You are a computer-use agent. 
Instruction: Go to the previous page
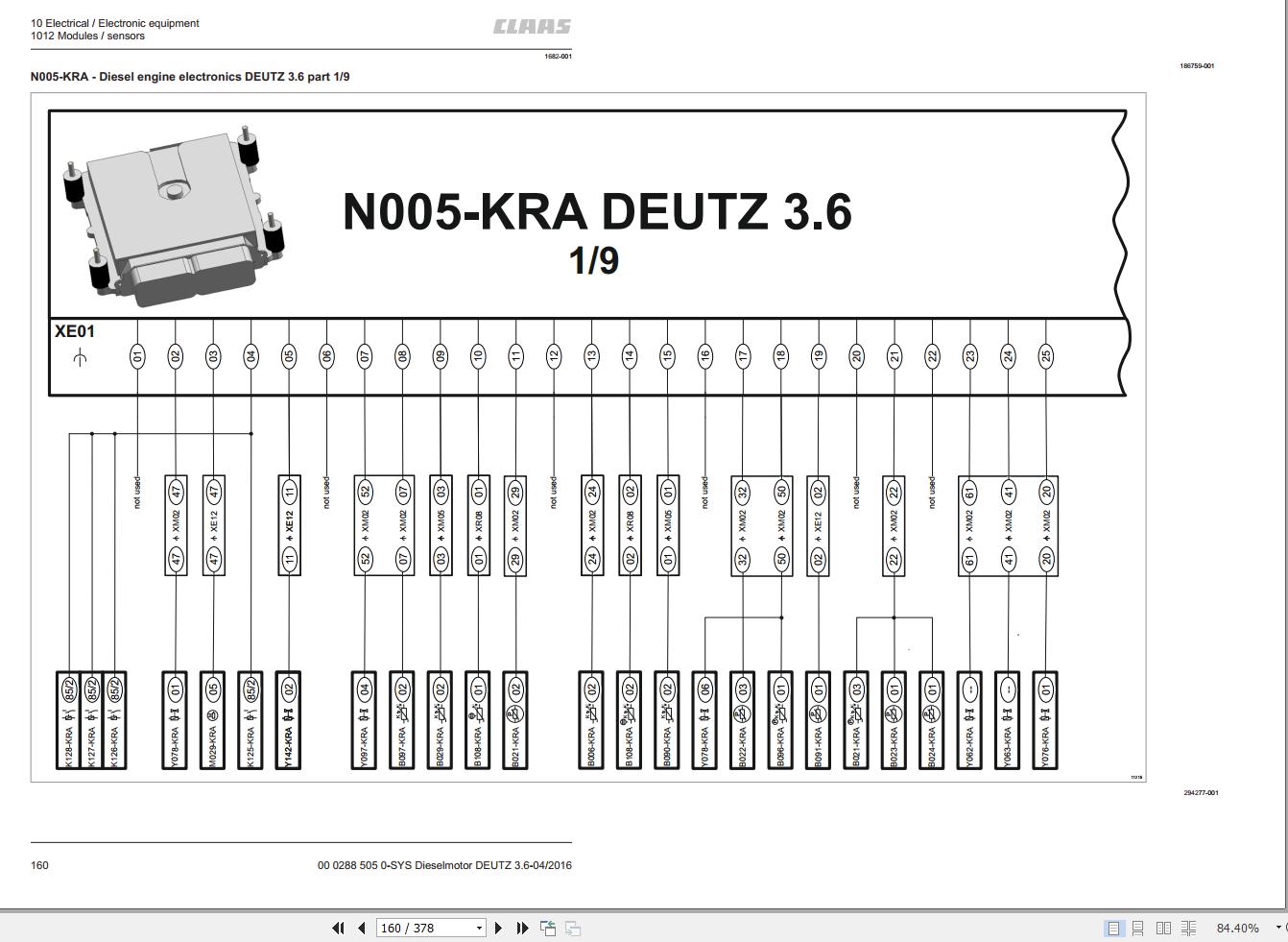click(362, 928)
